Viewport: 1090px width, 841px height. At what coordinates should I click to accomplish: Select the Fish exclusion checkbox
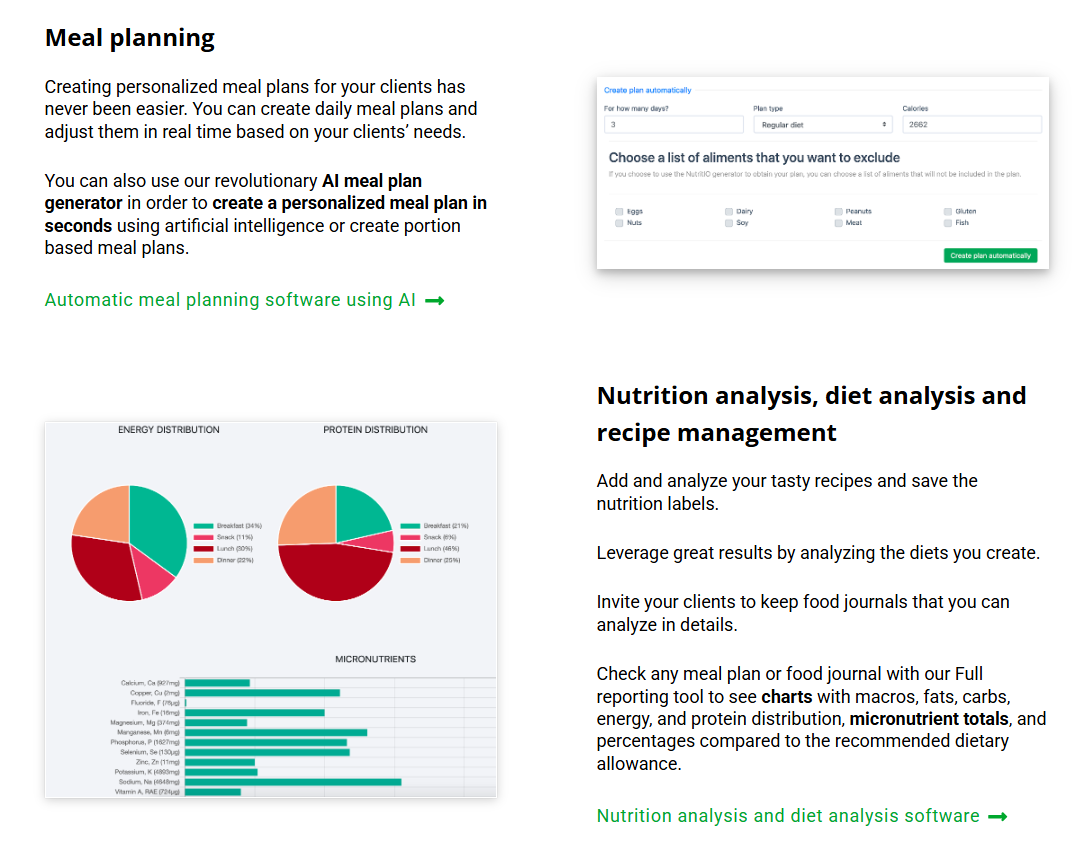(x=948, y=223)
